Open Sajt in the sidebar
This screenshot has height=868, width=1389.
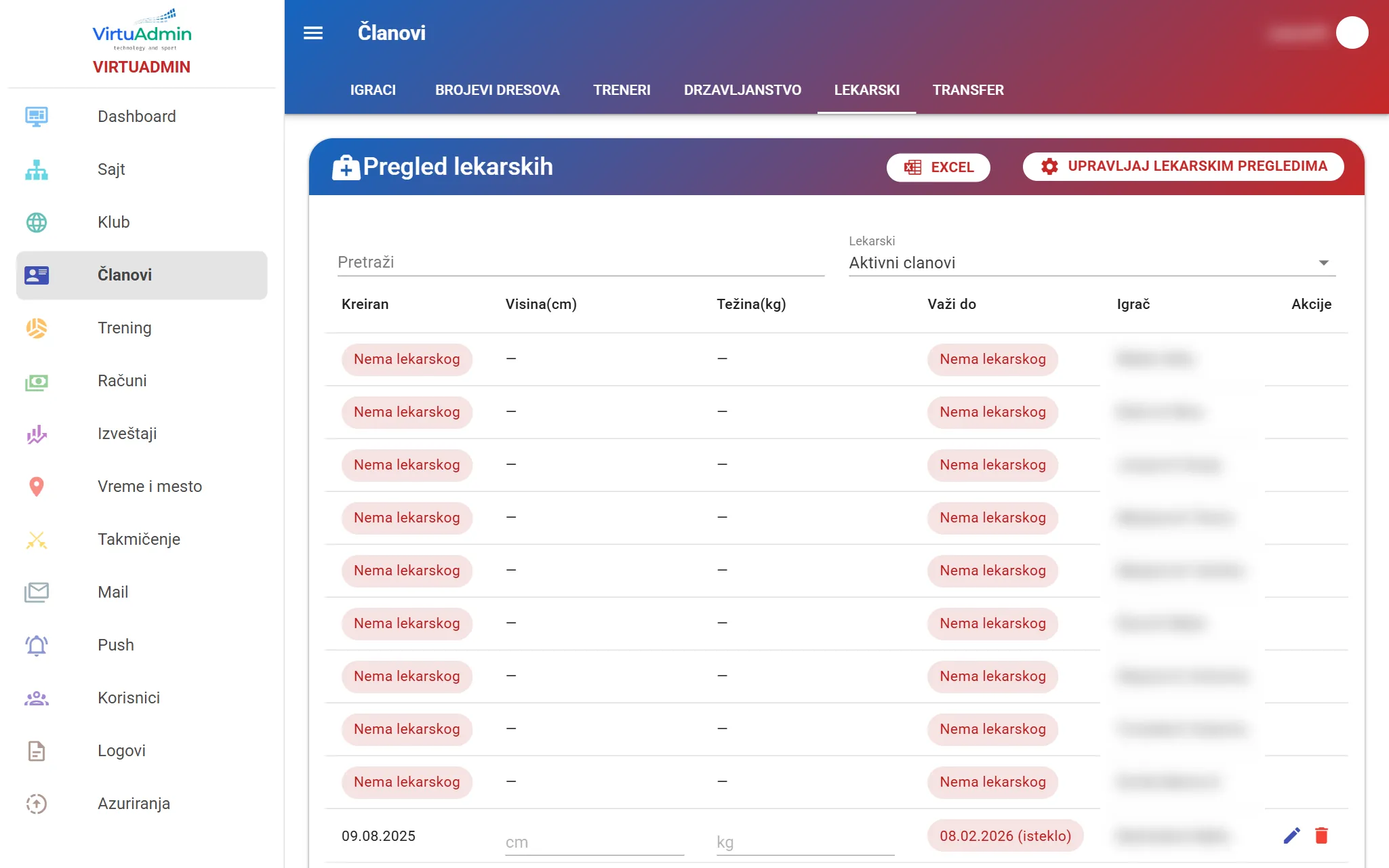pyautogui.click(x=142, y=169)
